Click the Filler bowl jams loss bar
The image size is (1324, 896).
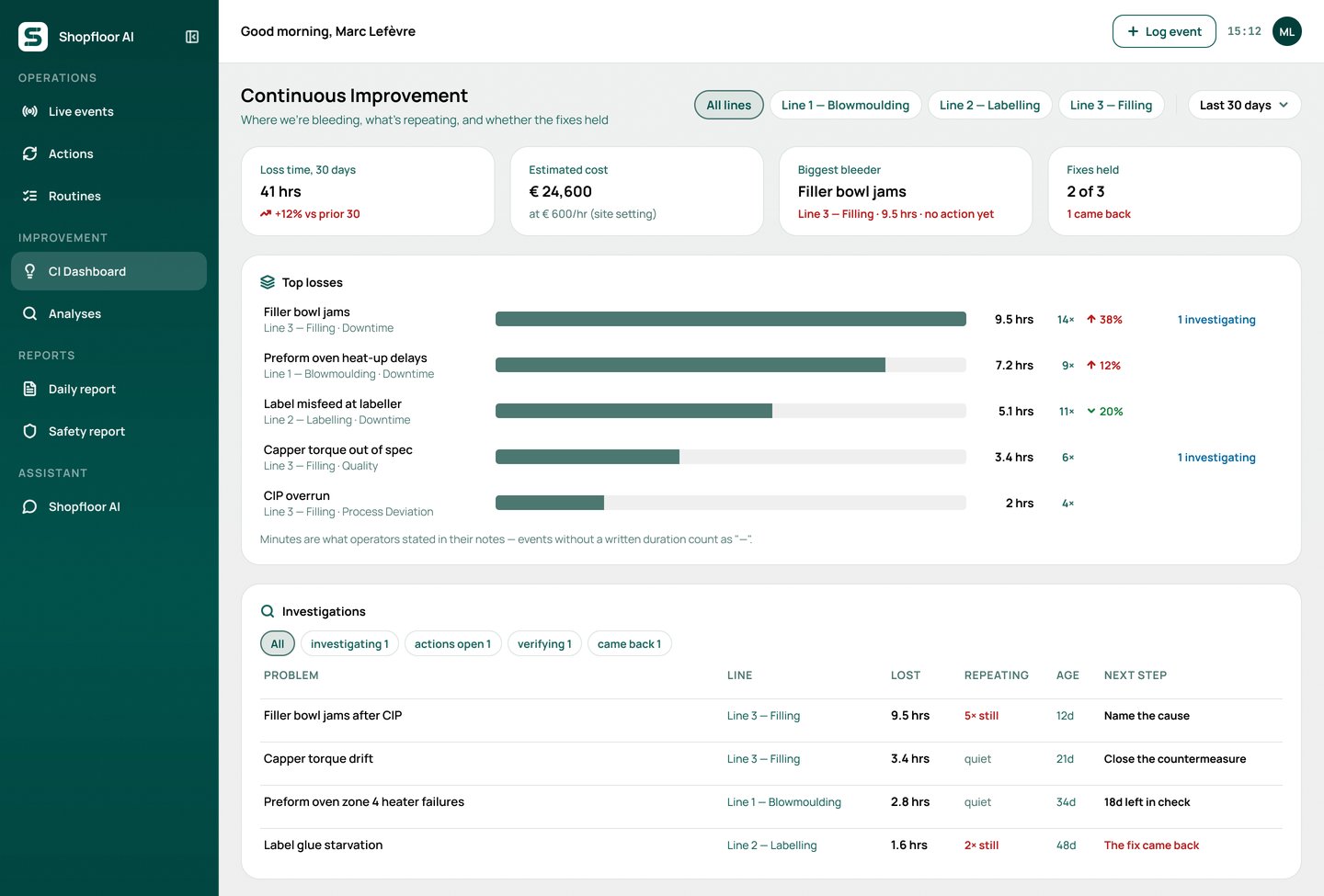[731, 319]
